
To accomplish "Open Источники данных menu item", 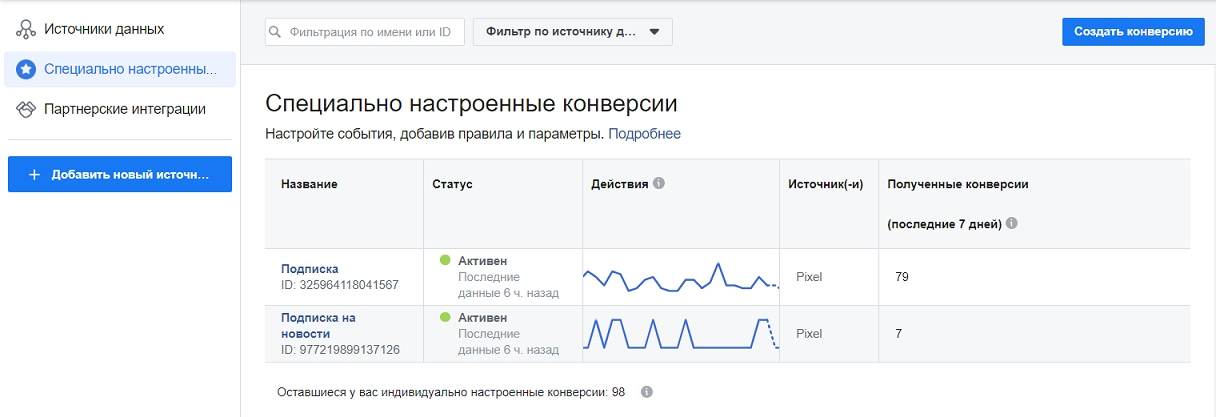I will pos(104,30).
